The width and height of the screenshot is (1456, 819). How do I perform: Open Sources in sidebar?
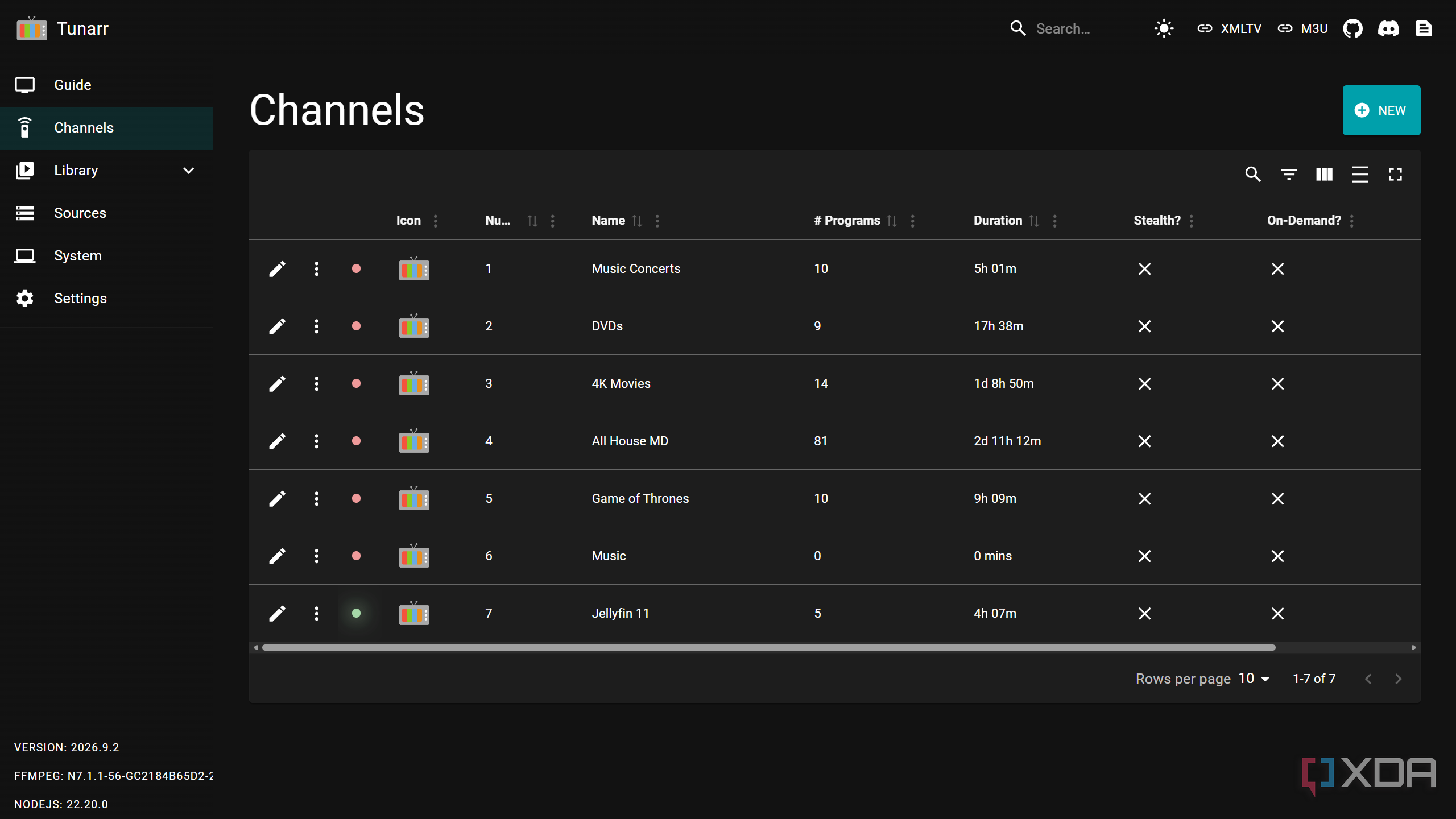pyautogui.click(x=107, y=213)
